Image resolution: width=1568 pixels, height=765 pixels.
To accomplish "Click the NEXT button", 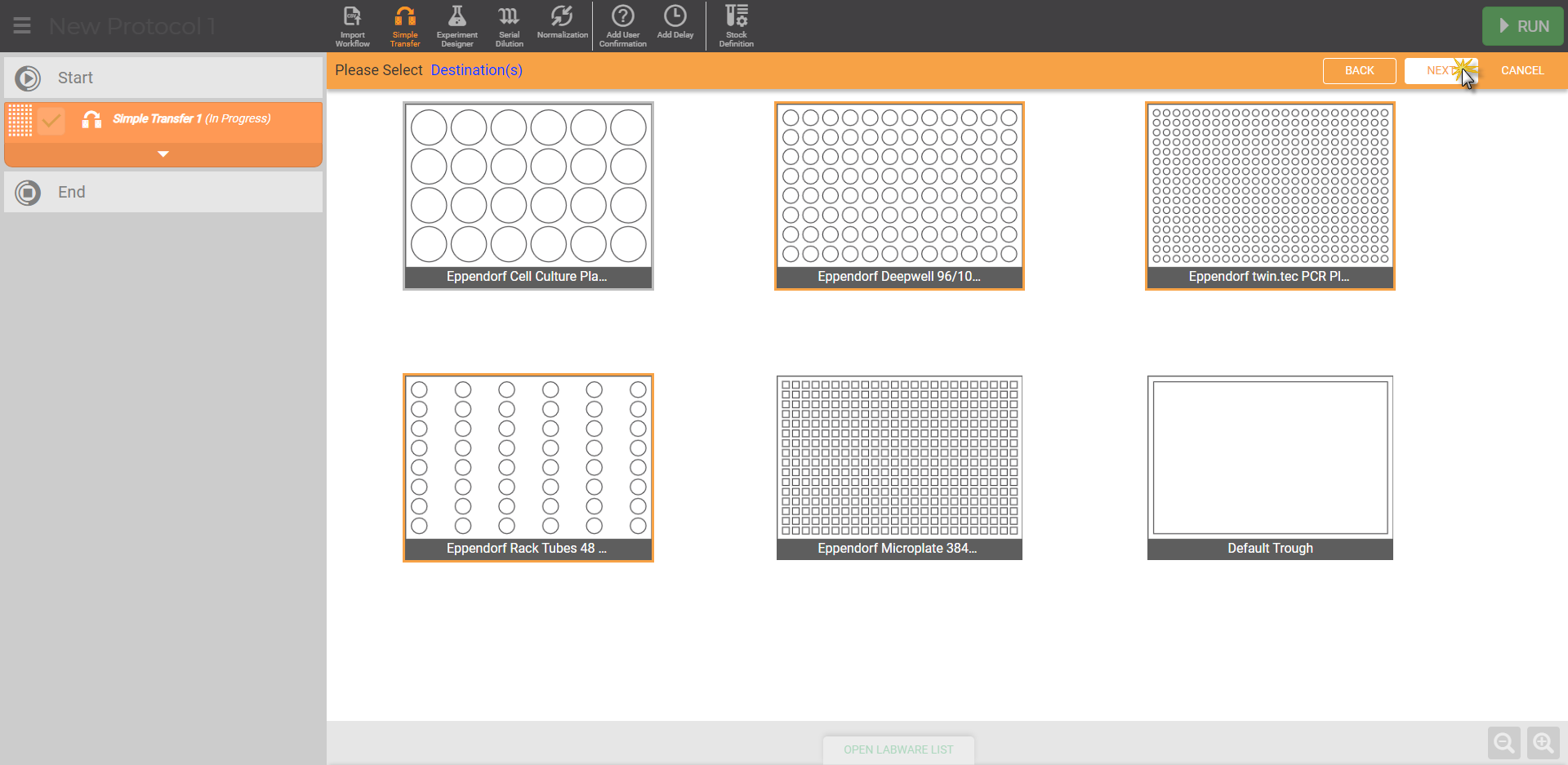I will point(1441,71).
